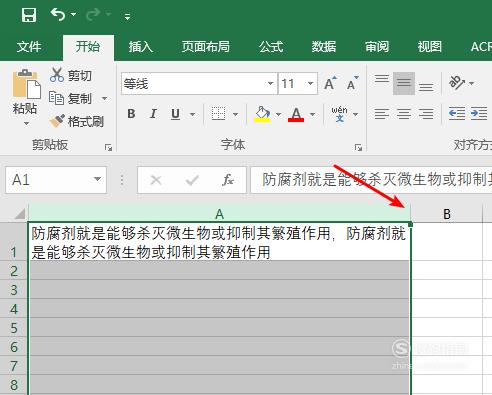The width and height of the screenshot is (492, 395).
Task: Cancel formula entry with X
Action: click(x=156, y=180)
